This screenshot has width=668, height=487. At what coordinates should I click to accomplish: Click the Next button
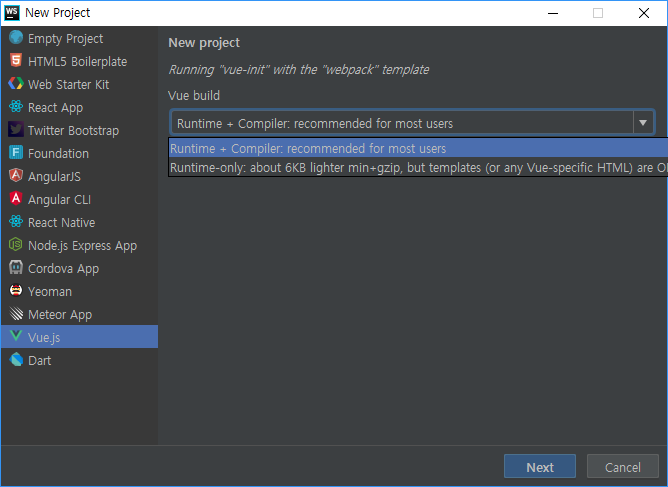click(x=540, y=467)
